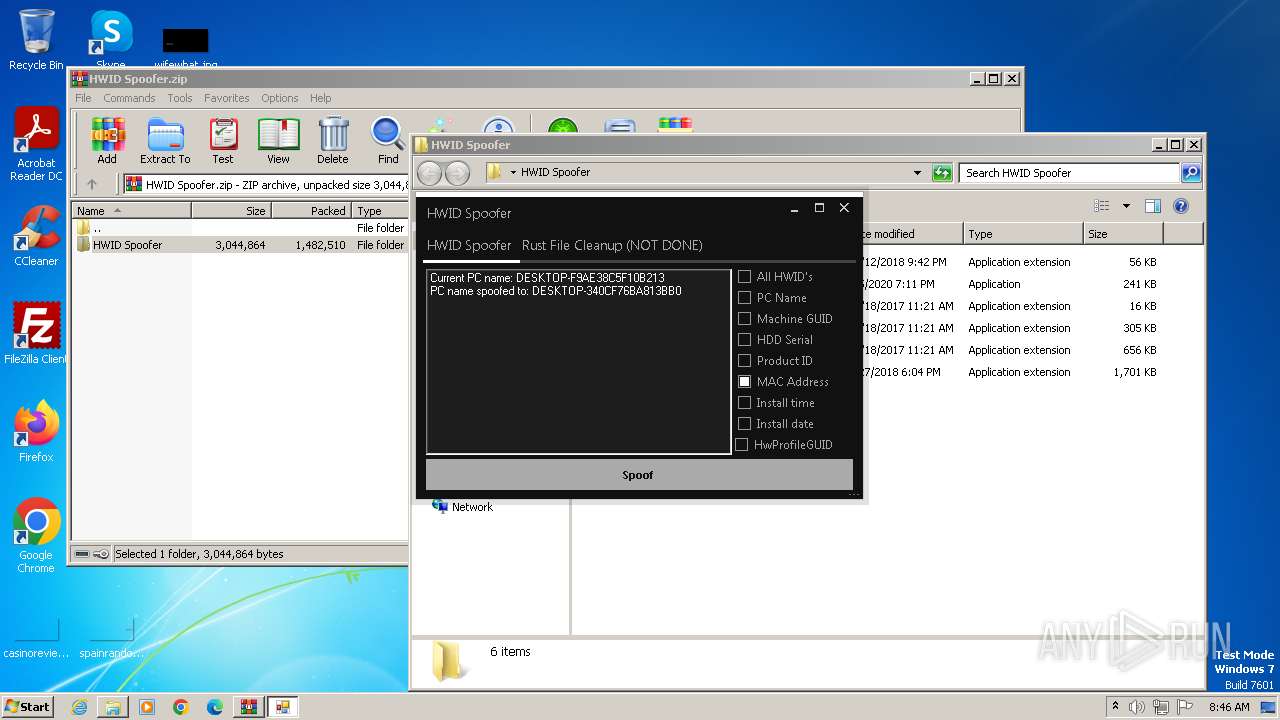This screenshot has width=1280, height=720.
Task: Go up one level in WinRAR archive
Action: coord(92,184)
